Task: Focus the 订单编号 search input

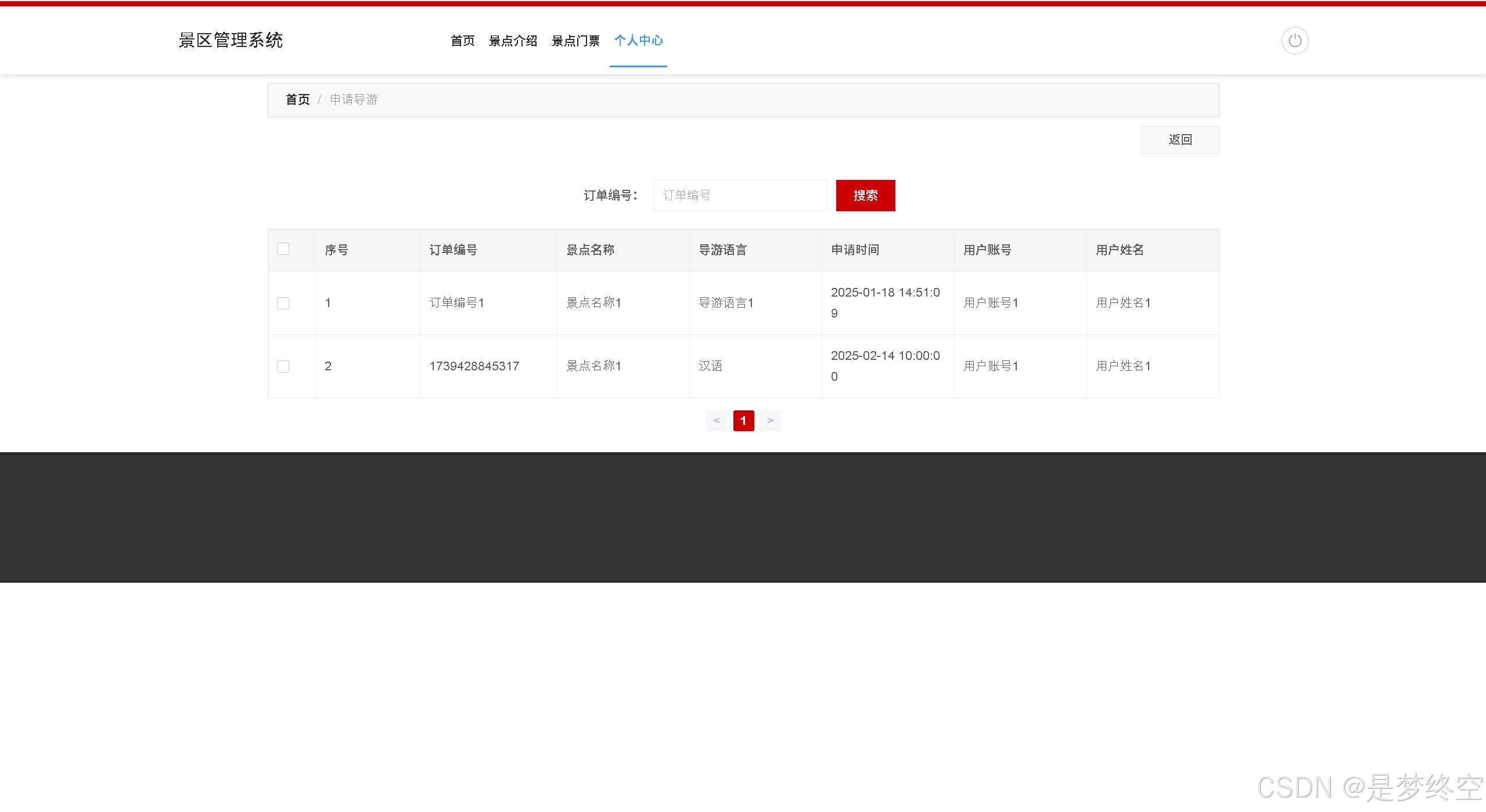Action: pyautogui.click(x=739, y=196)
